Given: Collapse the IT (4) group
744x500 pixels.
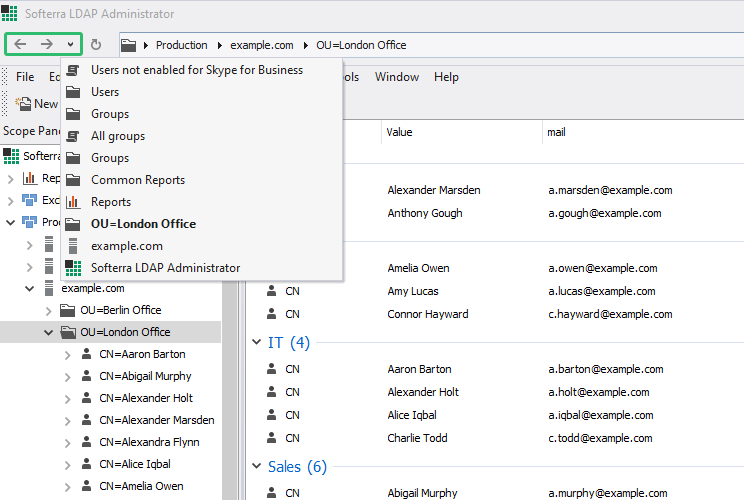Looking at the screenshot, I should point(257,342).
